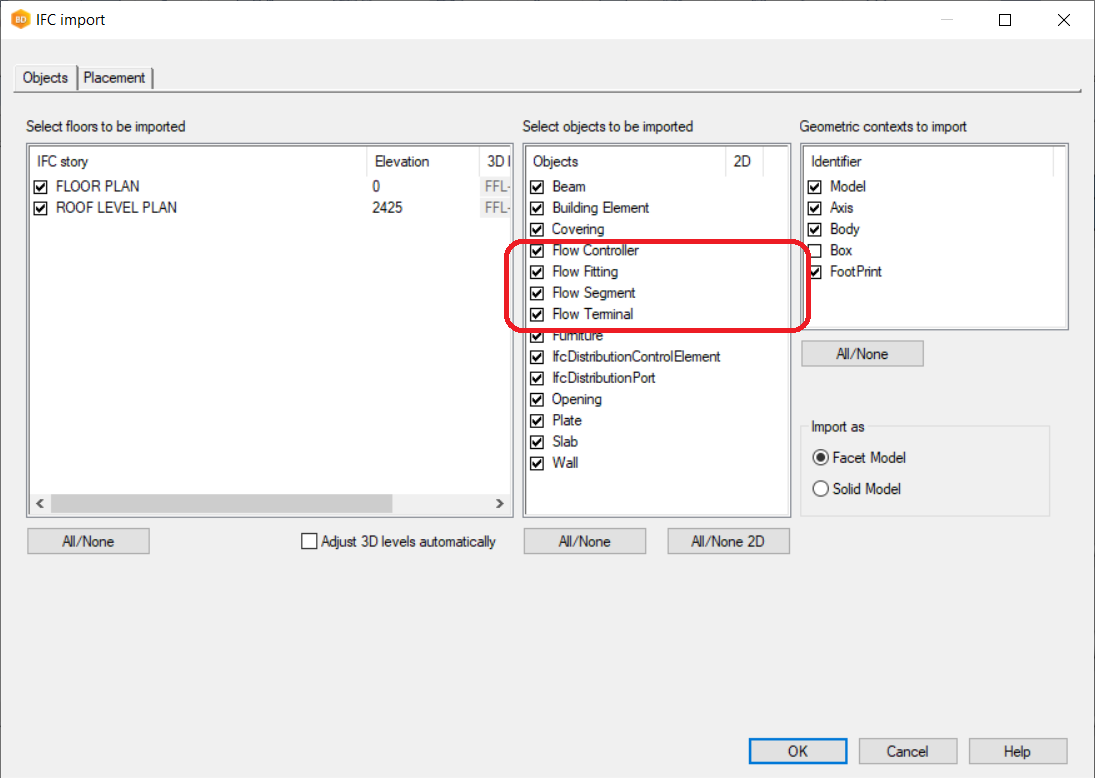Click the Elevation column header
Image resolution: width=1095 pixels, height=778 pixels.
point(423,161)
